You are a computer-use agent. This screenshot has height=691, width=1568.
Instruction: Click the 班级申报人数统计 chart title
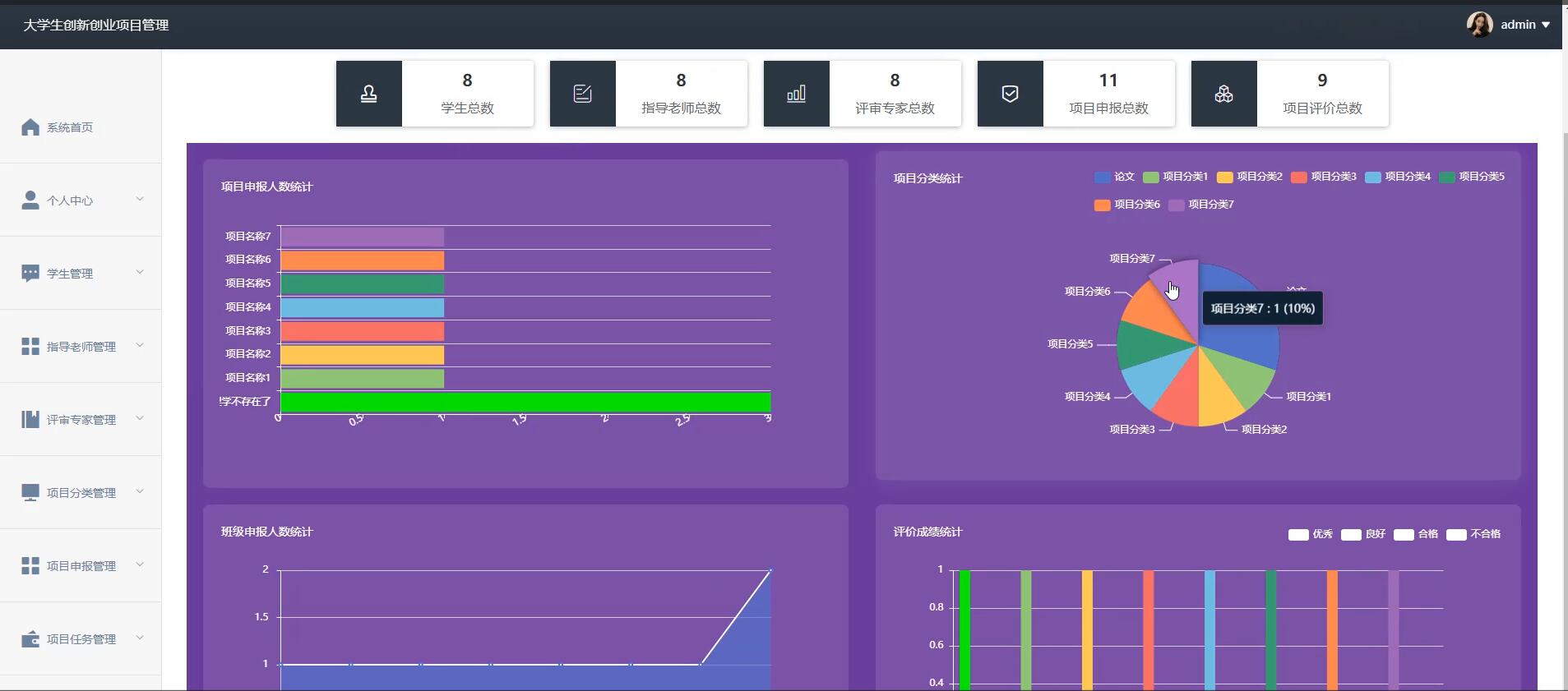266,532
